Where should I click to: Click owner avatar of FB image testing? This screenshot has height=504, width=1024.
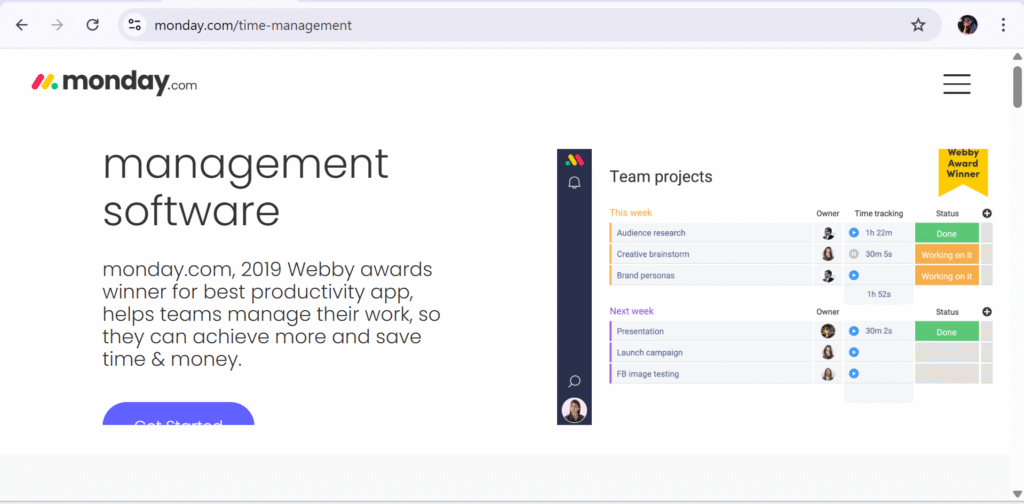[827, 374]
